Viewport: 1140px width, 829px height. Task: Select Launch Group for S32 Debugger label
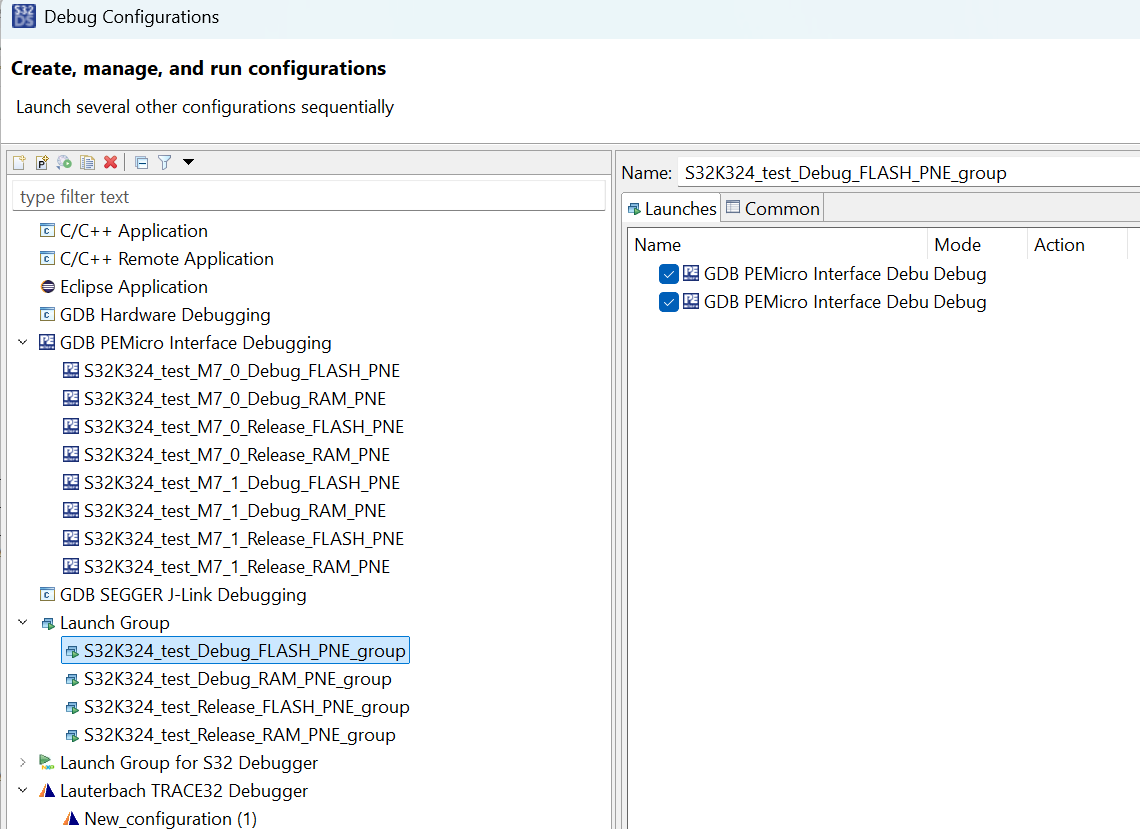(189, 763)
